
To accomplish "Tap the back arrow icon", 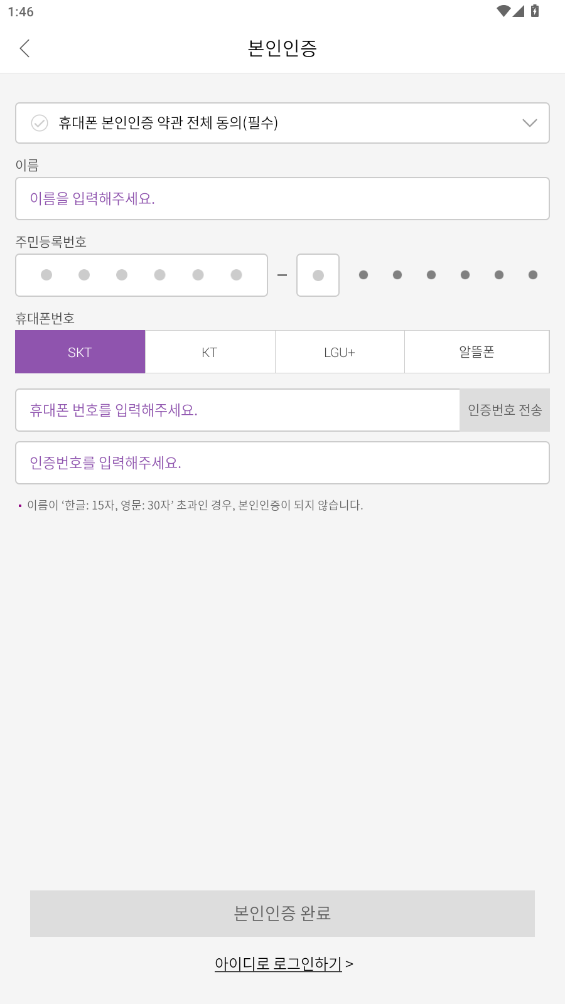I will click(25, 48).
